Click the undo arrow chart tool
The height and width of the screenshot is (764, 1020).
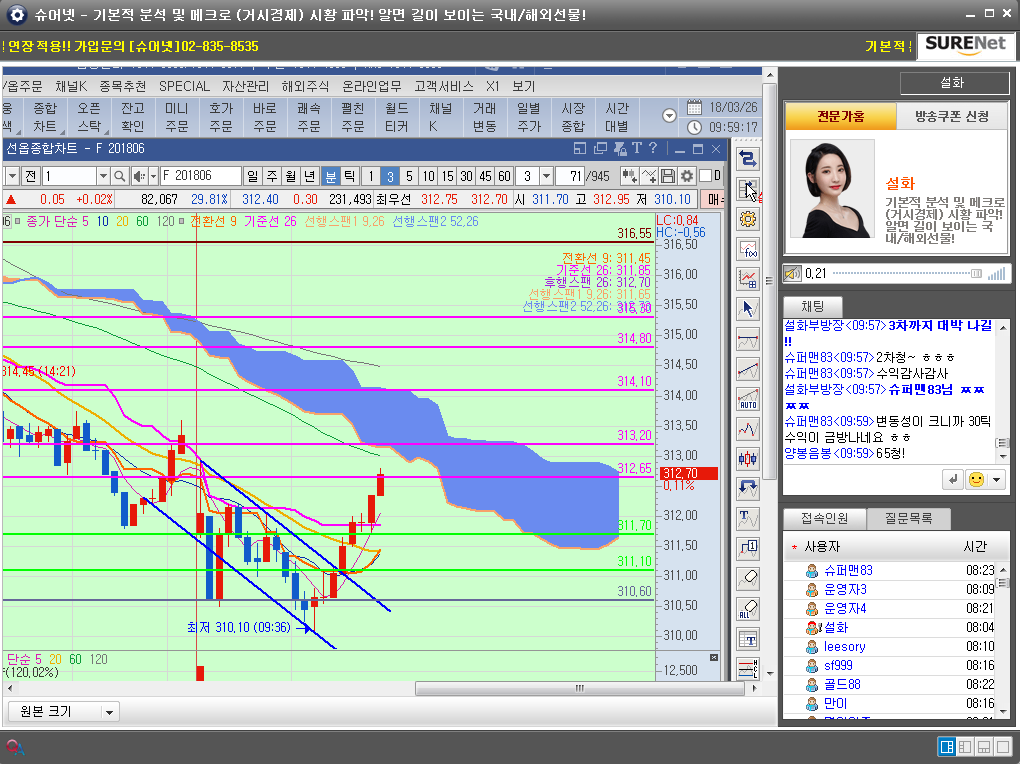click(747, 489)
